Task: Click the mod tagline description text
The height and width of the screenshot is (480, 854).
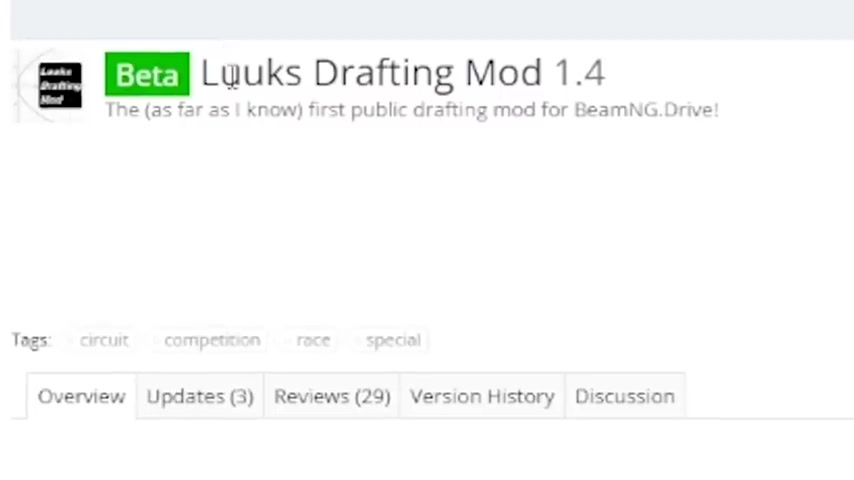Action: pyautogui.click(x=412, y=110)
